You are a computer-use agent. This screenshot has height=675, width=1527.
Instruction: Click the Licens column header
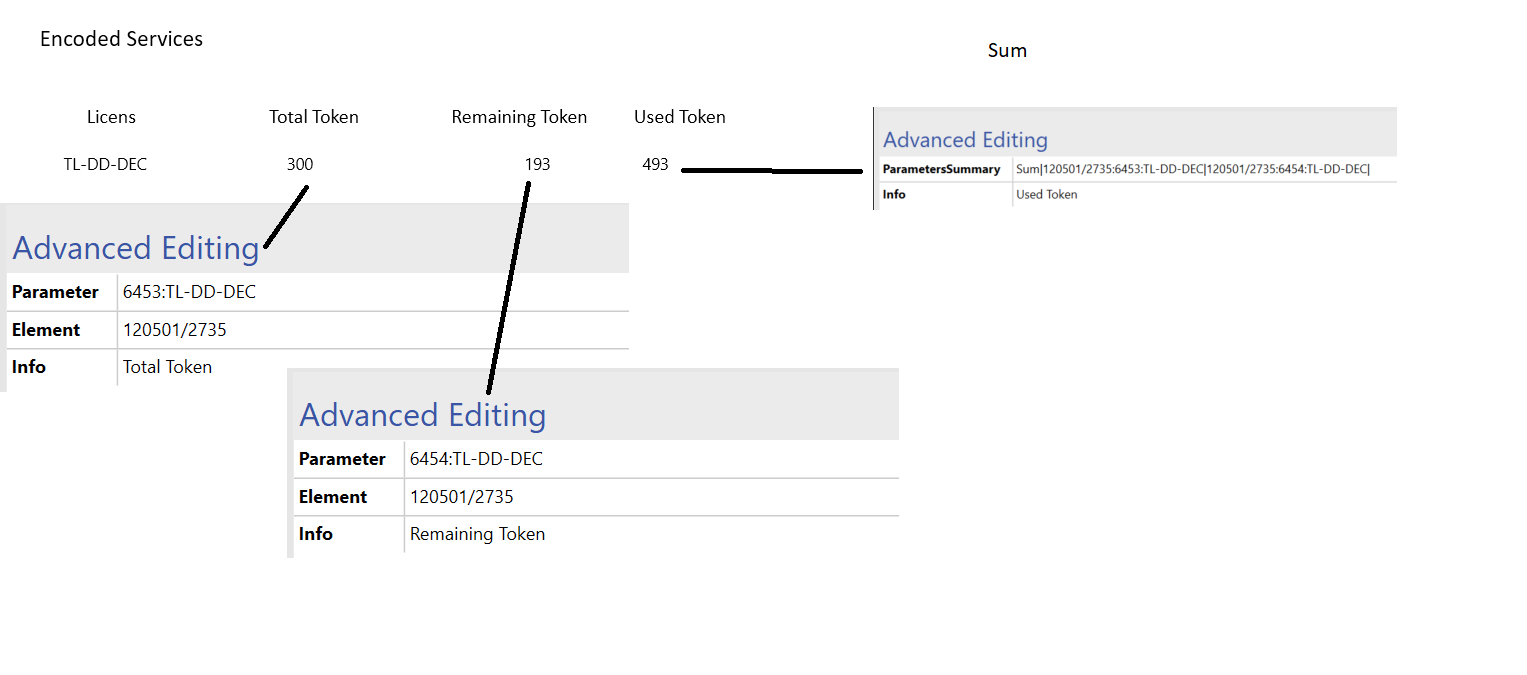click(x=111, y=117)
